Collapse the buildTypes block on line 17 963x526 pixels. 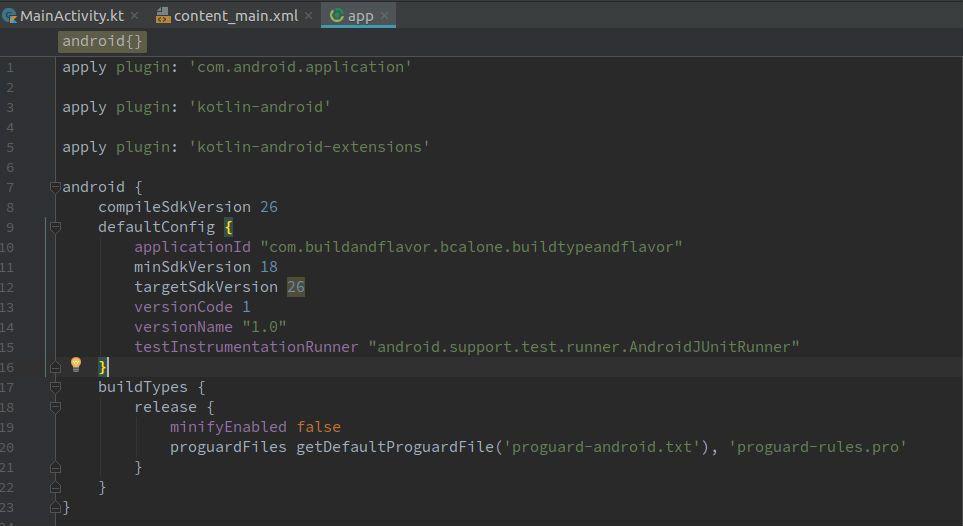coord(55,387)
